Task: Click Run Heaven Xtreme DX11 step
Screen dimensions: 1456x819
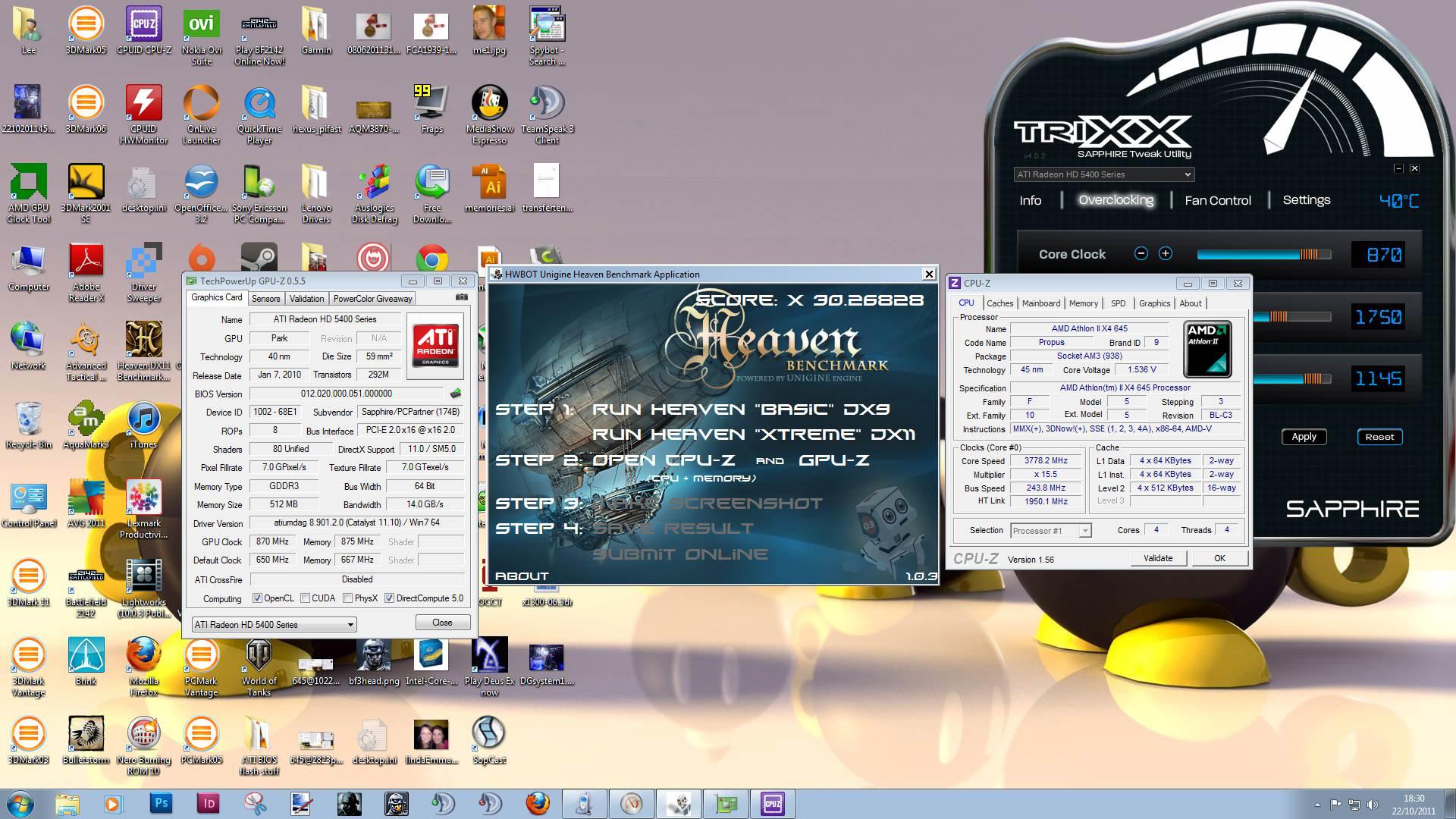Action: (x=754, y=435)
